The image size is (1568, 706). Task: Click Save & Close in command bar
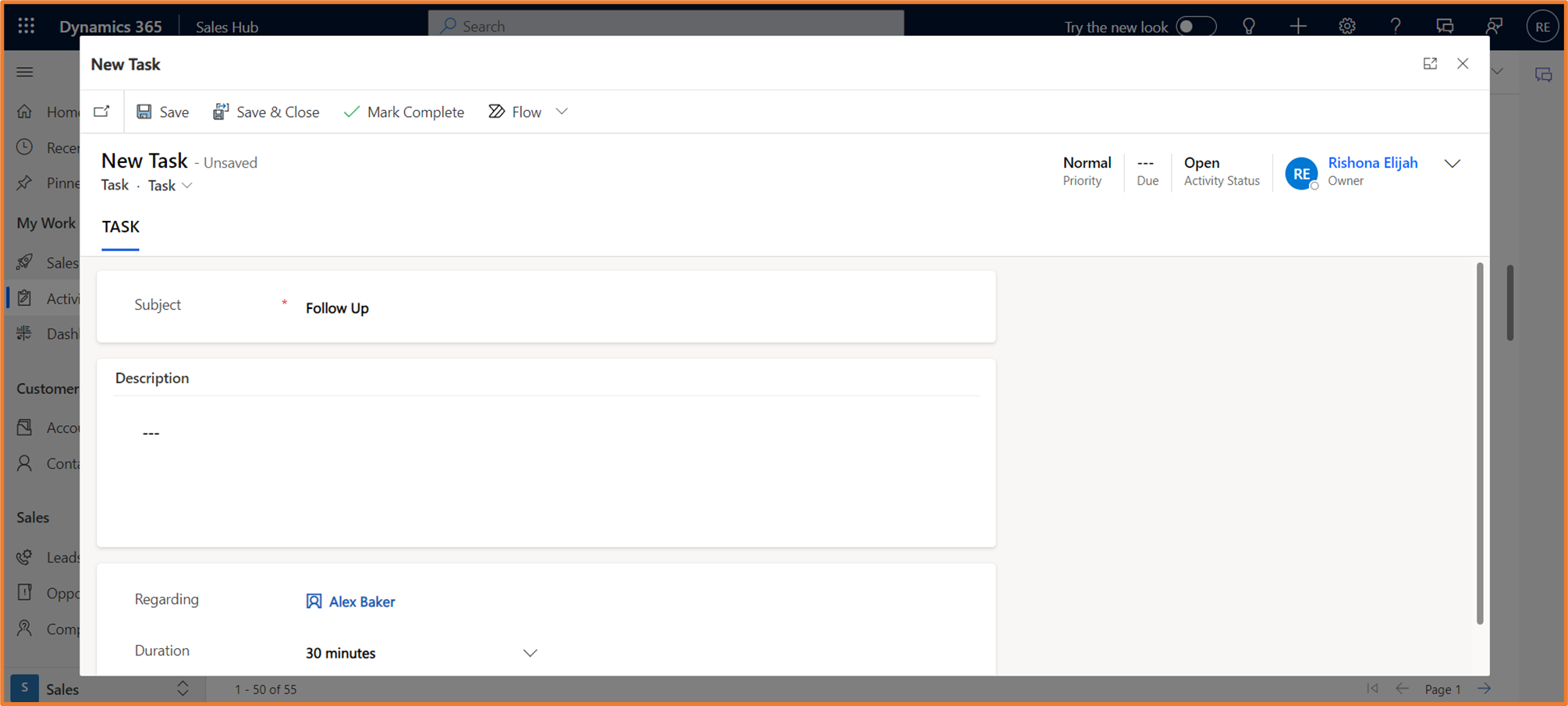pos(266,112)
